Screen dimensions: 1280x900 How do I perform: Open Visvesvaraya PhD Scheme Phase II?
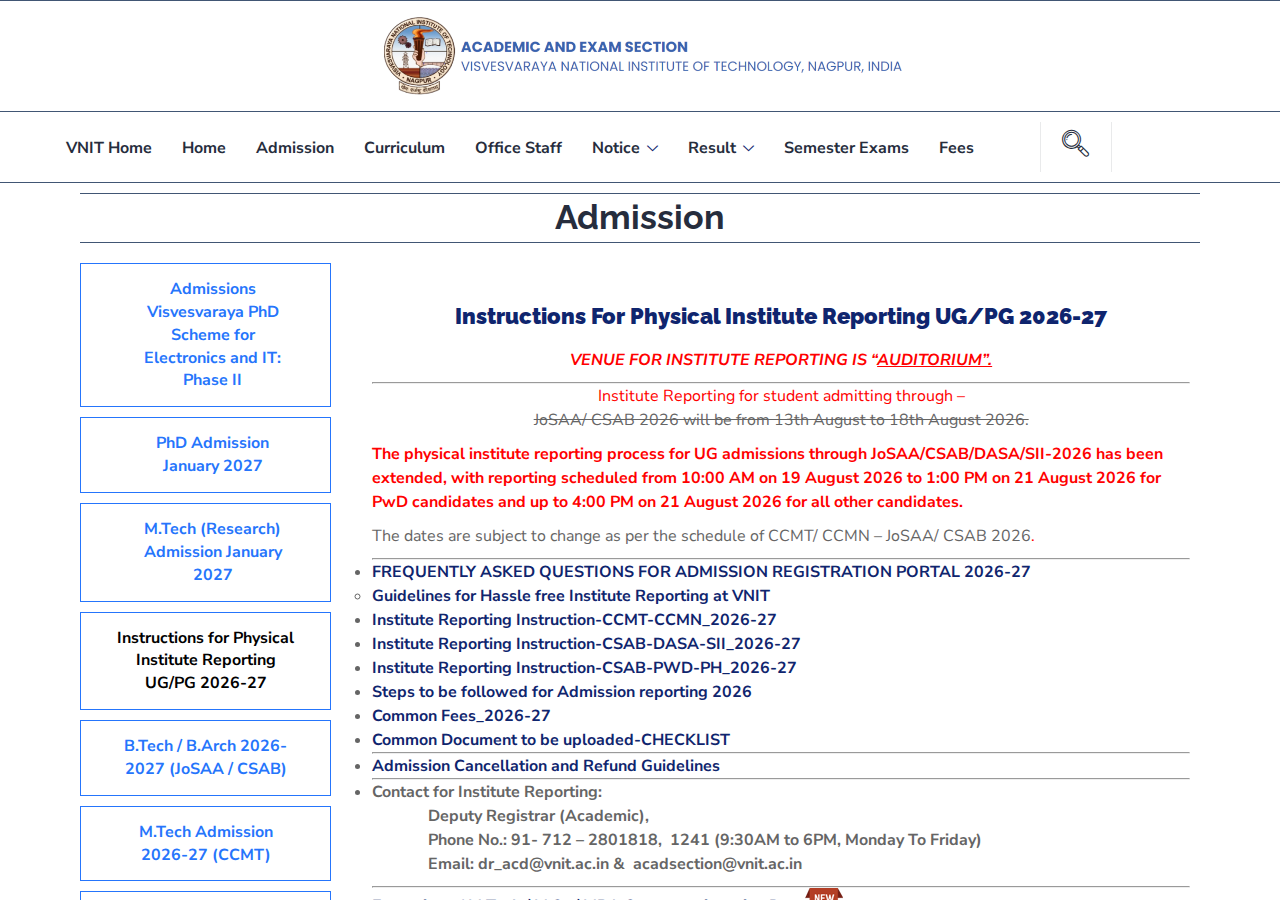[205, 335]
